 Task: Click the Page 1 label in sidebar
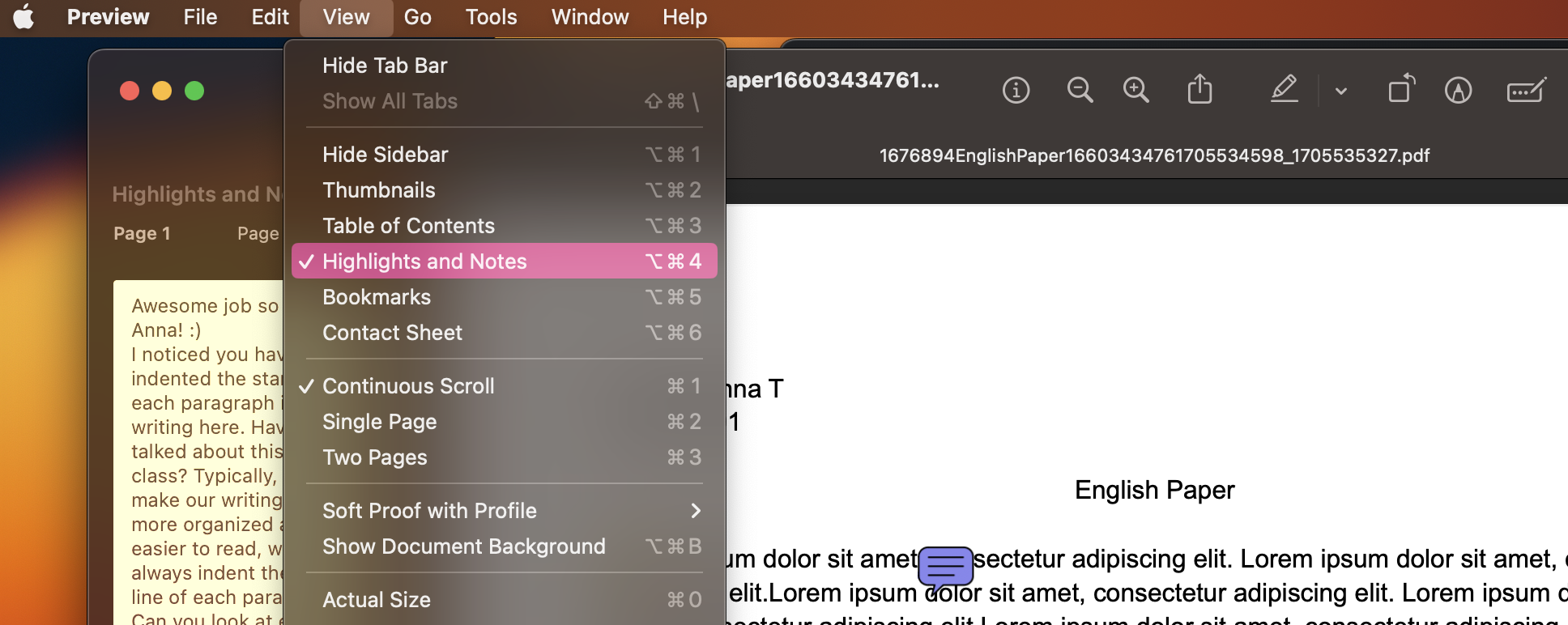(142, 234)
